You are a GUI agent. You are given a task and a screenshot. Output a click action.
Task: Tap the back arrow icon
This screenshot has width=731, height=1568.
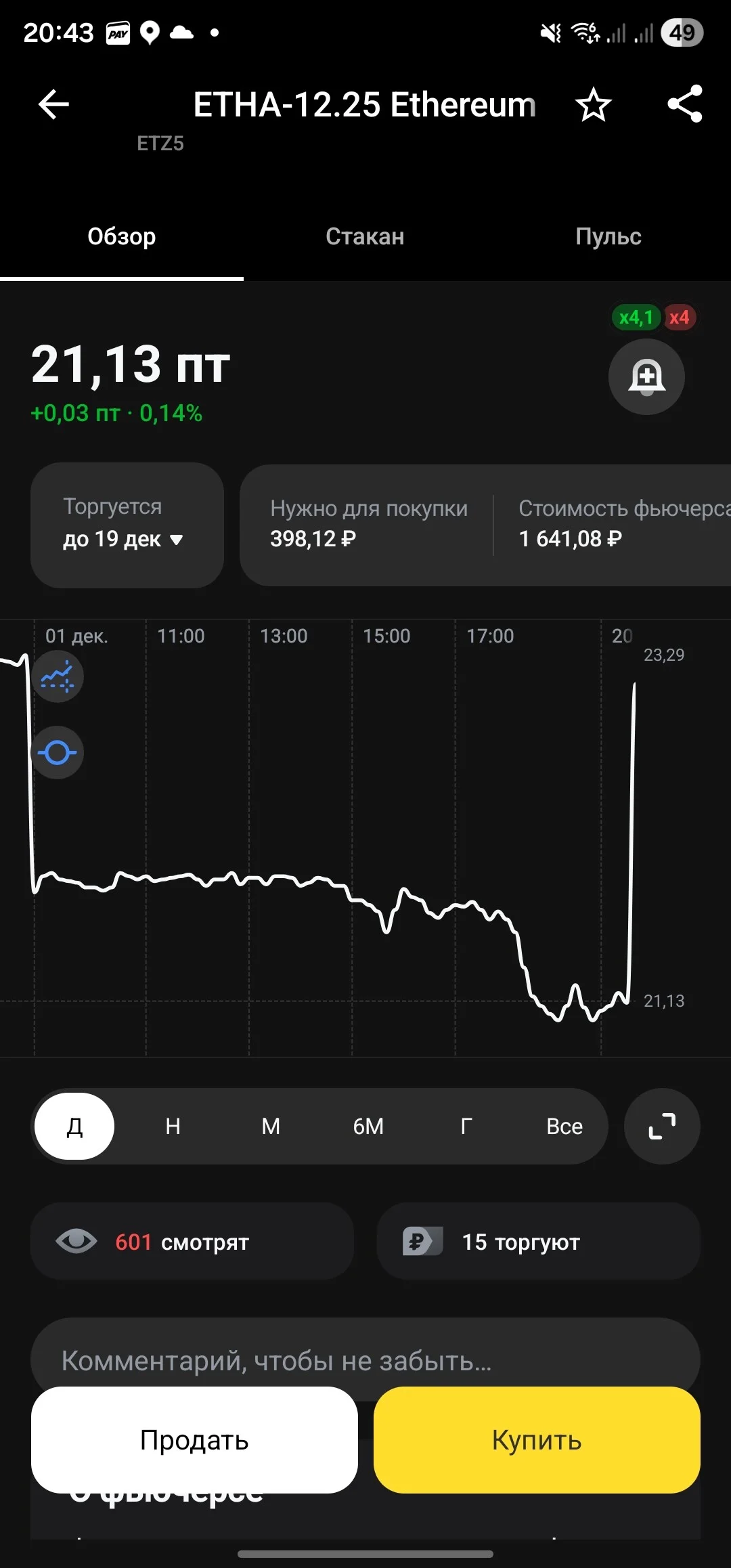point(53,104)
